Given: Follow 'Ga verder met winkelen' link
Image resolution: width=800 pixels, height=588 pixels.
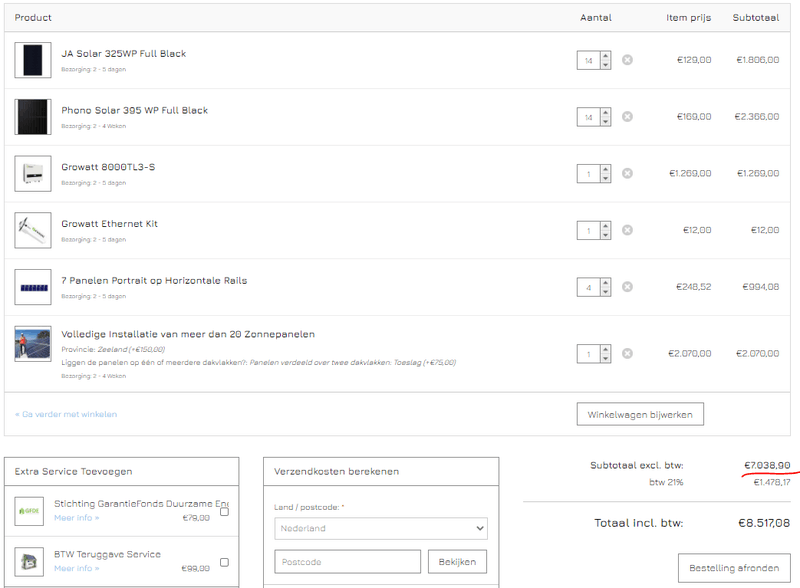Looking at the screenshot, I should click(x=66, y=414).
